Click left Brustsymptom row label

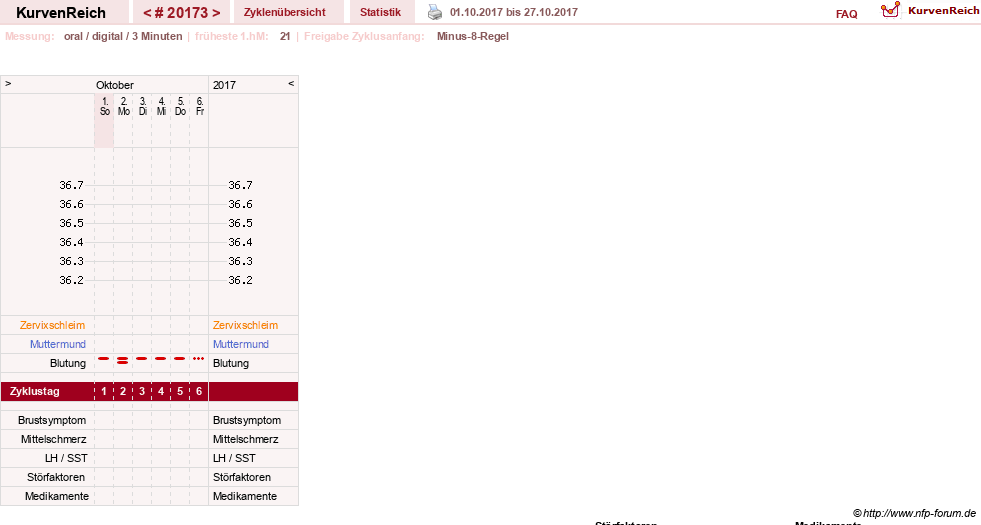coord(52,421)
